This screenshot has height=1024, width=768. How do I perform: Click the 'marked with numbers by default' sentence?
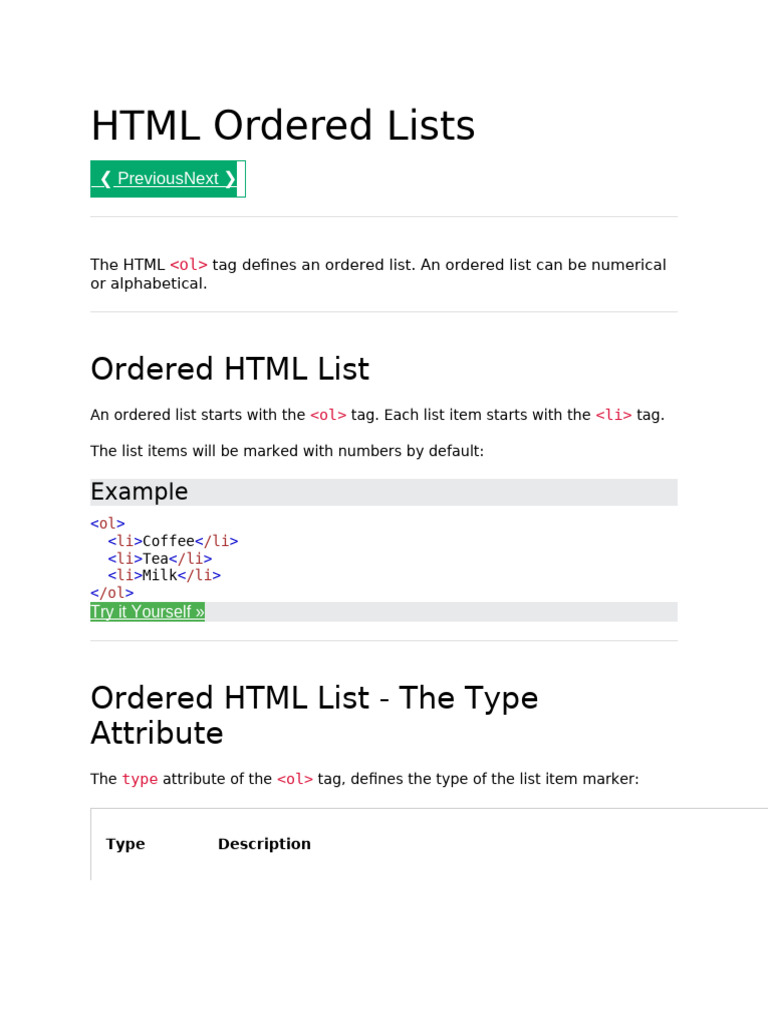(x=287, y=451)
